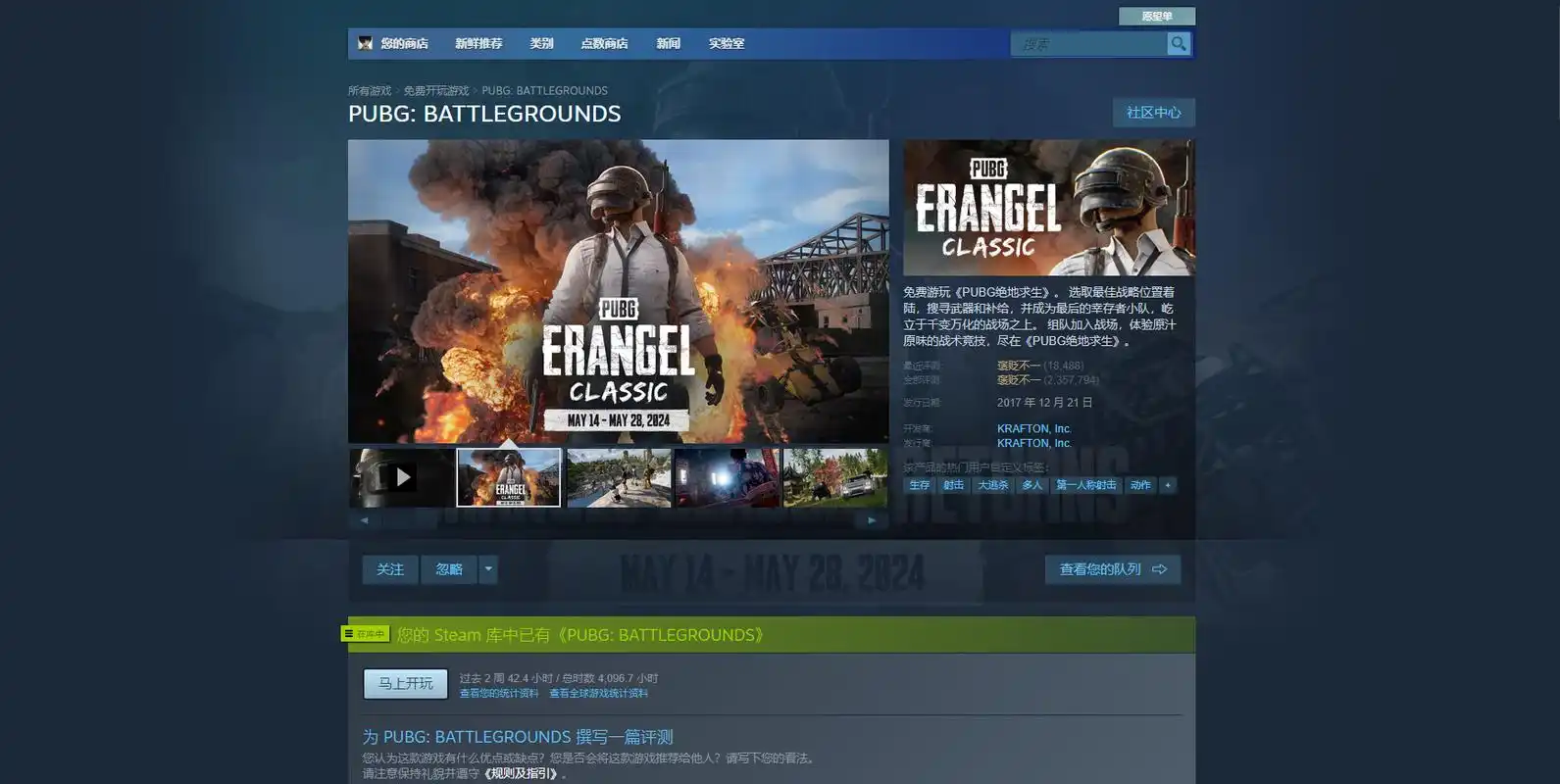
Task: Select the 生存 tag
Action: [x=919, y=485]
